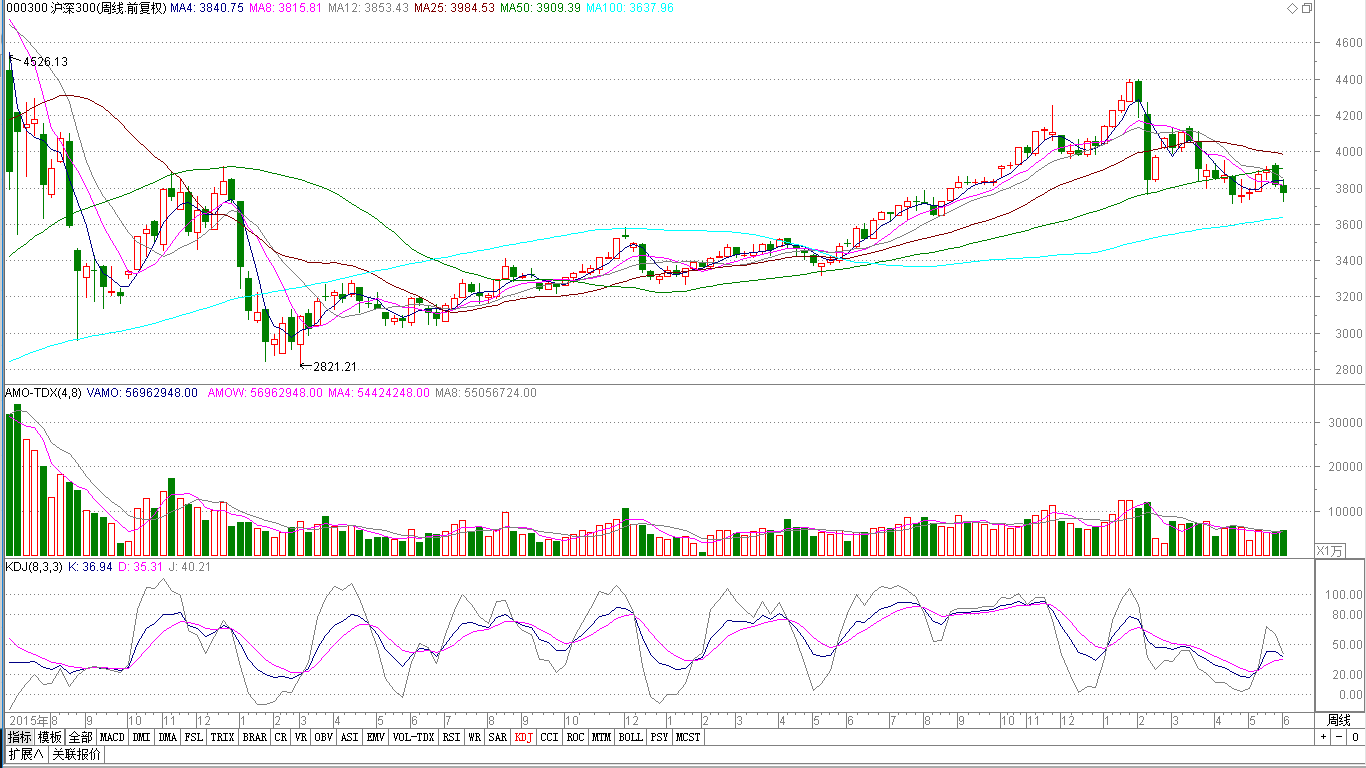The image size is (1366, 768).
Task: Click the X1万 volume unit label
Action: pos(1331,550)
